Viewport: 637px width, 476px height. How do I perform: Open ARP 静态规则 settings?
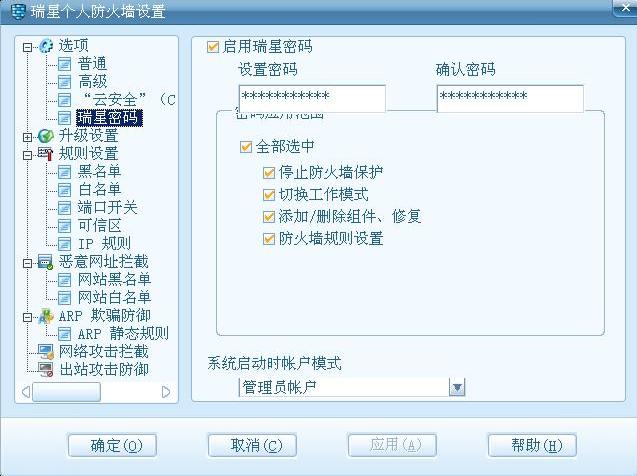[x=123, y=334]
